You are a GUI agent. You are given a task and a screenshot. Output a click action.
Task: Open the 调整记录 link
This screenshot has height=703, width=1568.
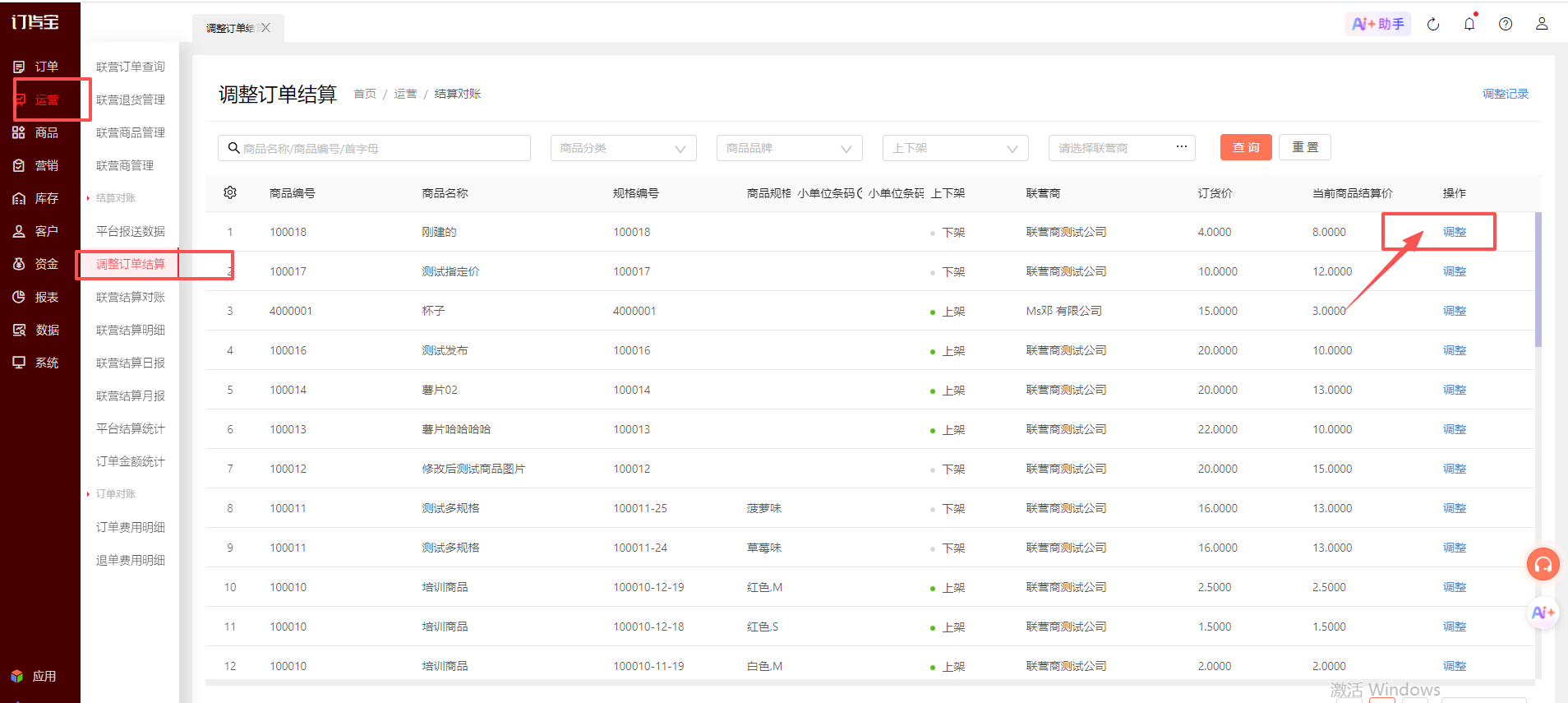(1506, 94)
